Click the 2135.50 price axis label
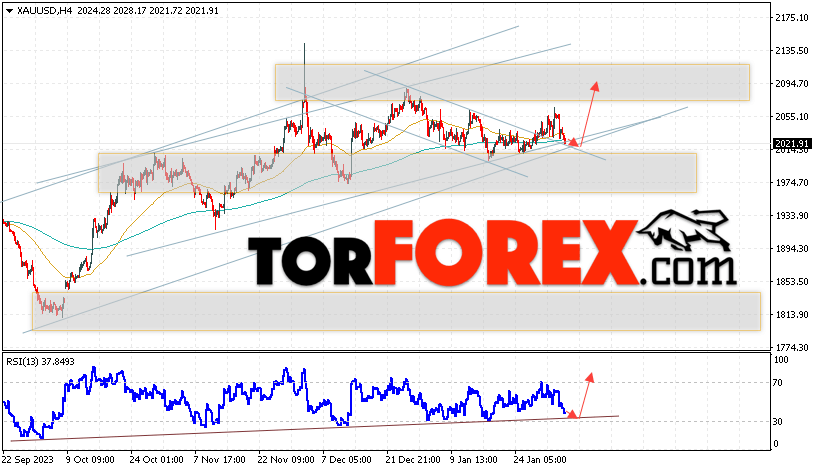 tap(792, 50)
